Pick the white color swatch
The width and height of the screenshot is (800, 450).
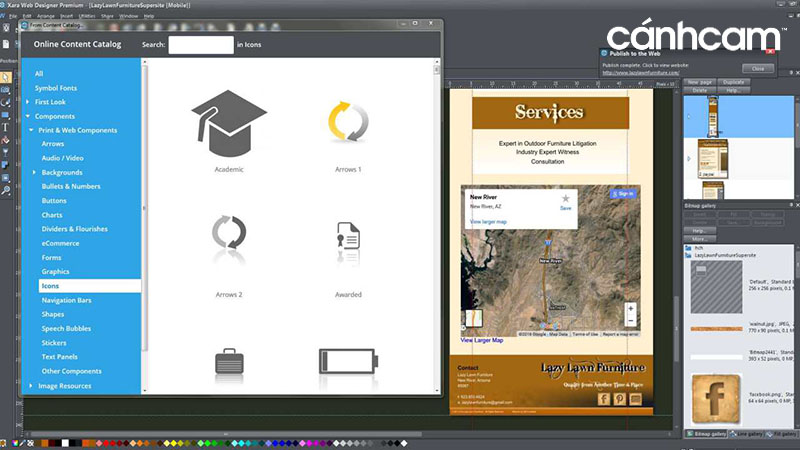pos(65,443)
